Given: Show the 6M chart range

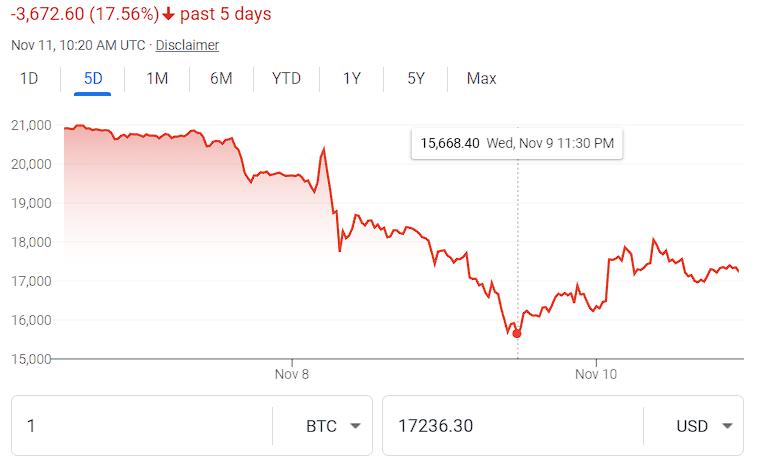Looking at the screenshot, I should pyautogui.click(x=221, y=79).
